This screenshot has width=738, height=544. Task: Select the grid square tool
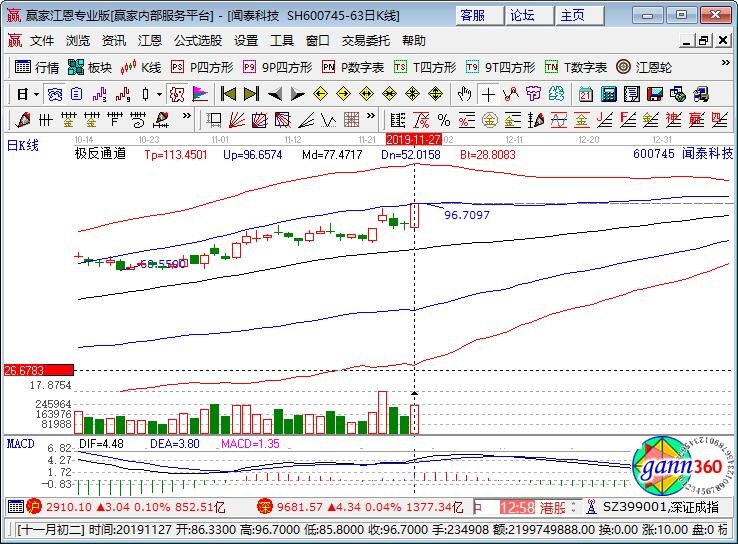pyautogui.click(x=352, y=120)
